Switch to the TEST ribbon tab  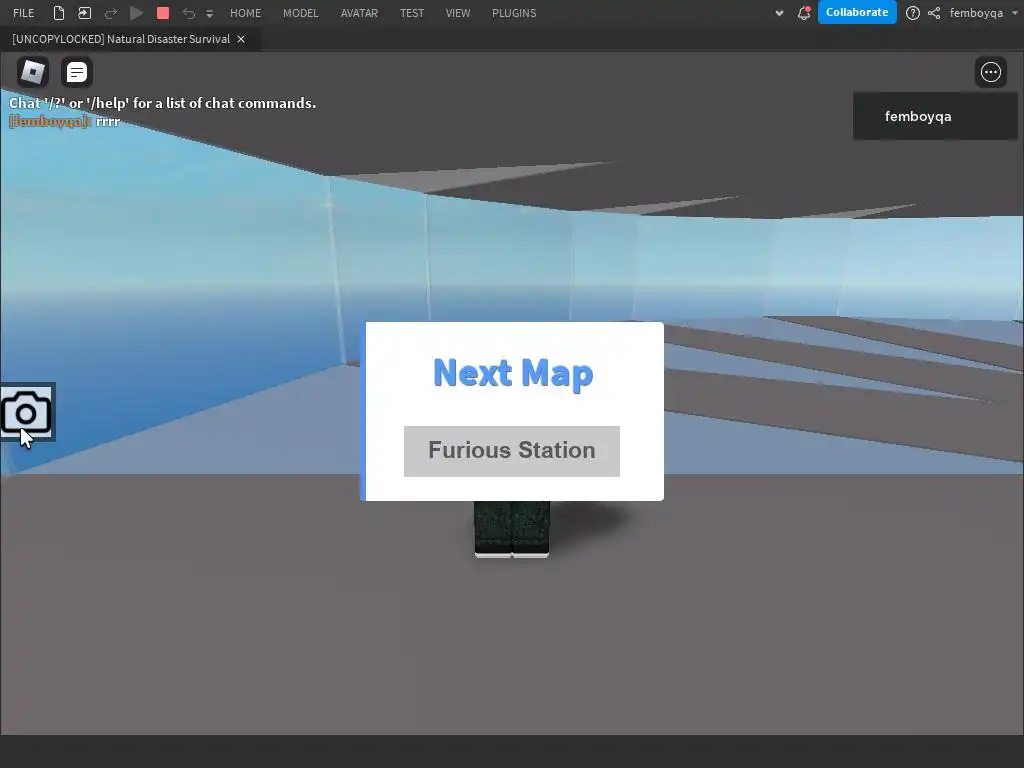click(412, 13)
